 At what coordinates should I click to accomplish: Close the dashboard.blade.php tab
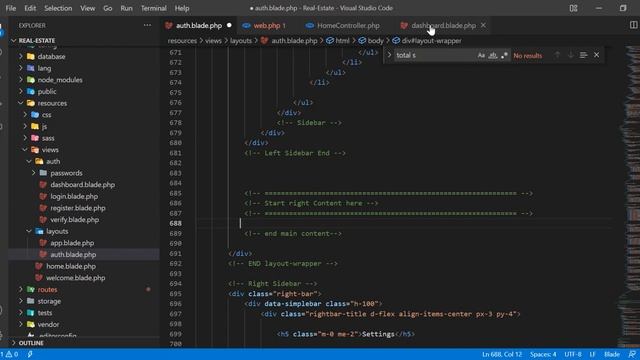tap(483, 25)
